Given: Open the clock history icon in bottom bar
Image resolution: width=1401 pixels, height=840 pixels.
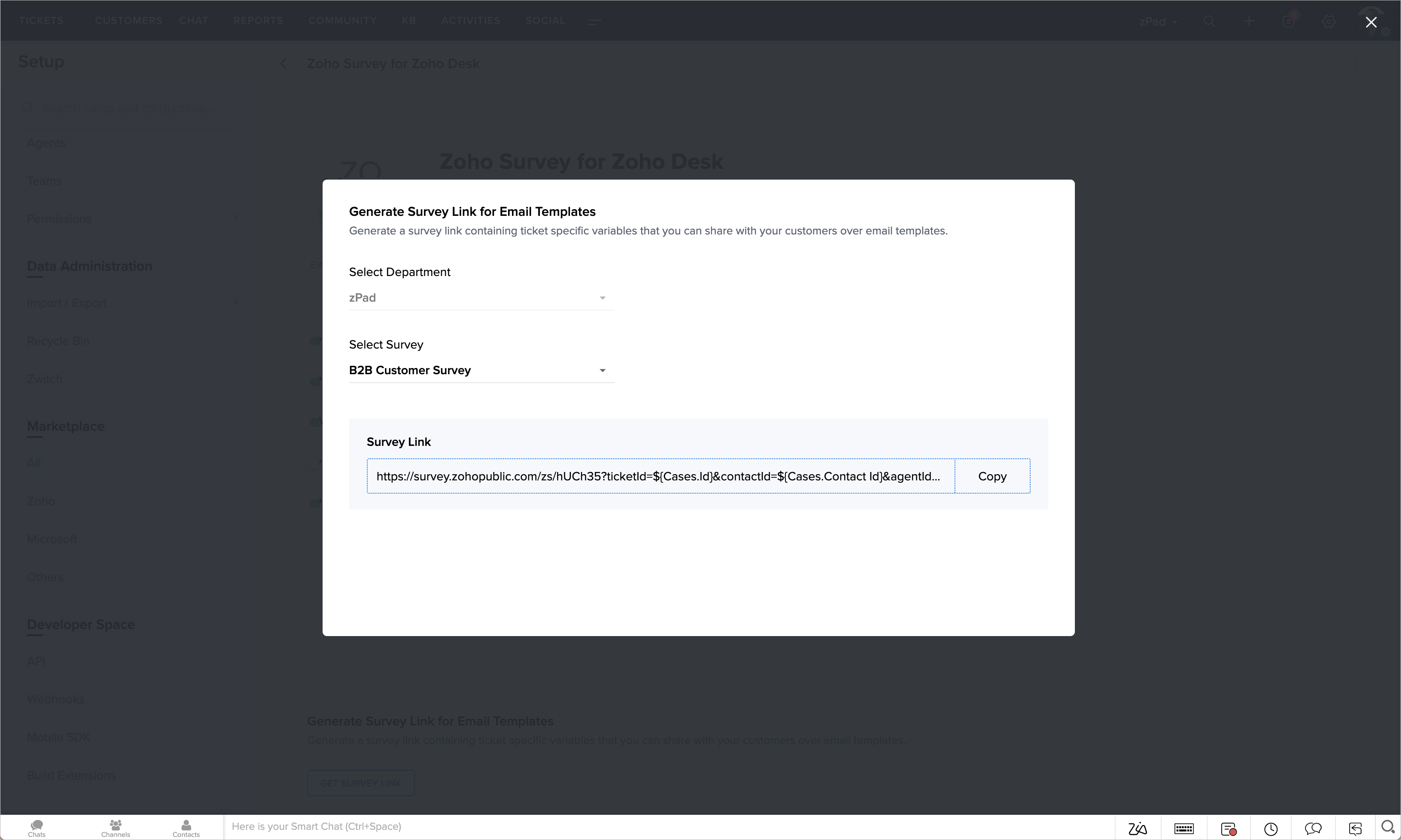Looking at the screenshot, I should pos(1271,828).
